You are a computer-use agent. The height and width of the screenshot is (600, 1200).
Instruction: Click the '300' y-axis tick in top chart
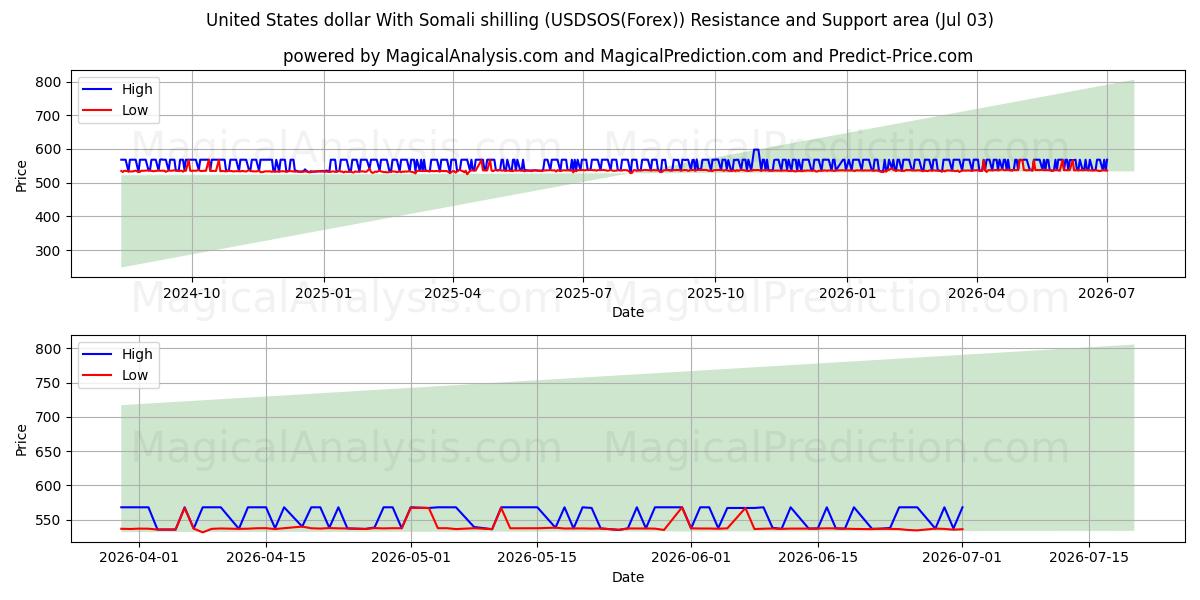pos(50,251)
